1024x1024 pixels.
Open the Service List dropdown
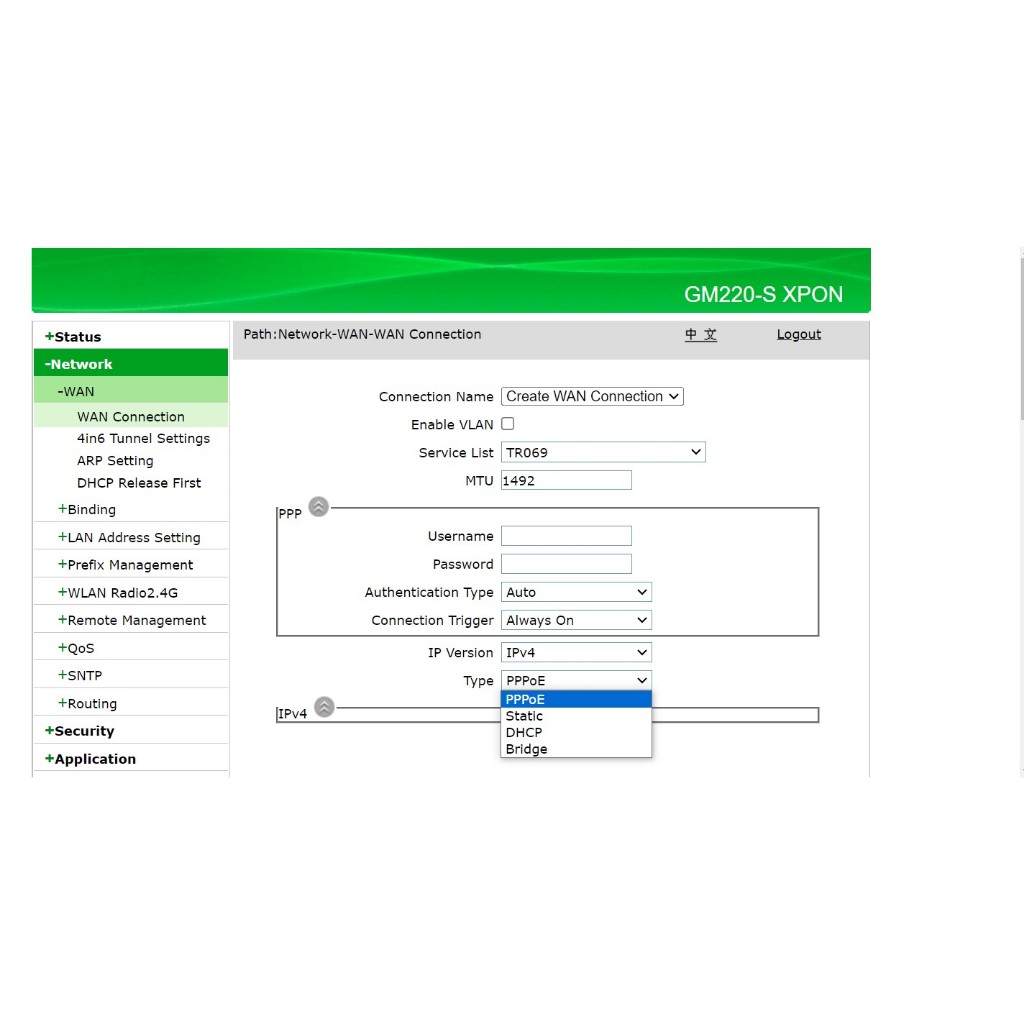point(603,453)
